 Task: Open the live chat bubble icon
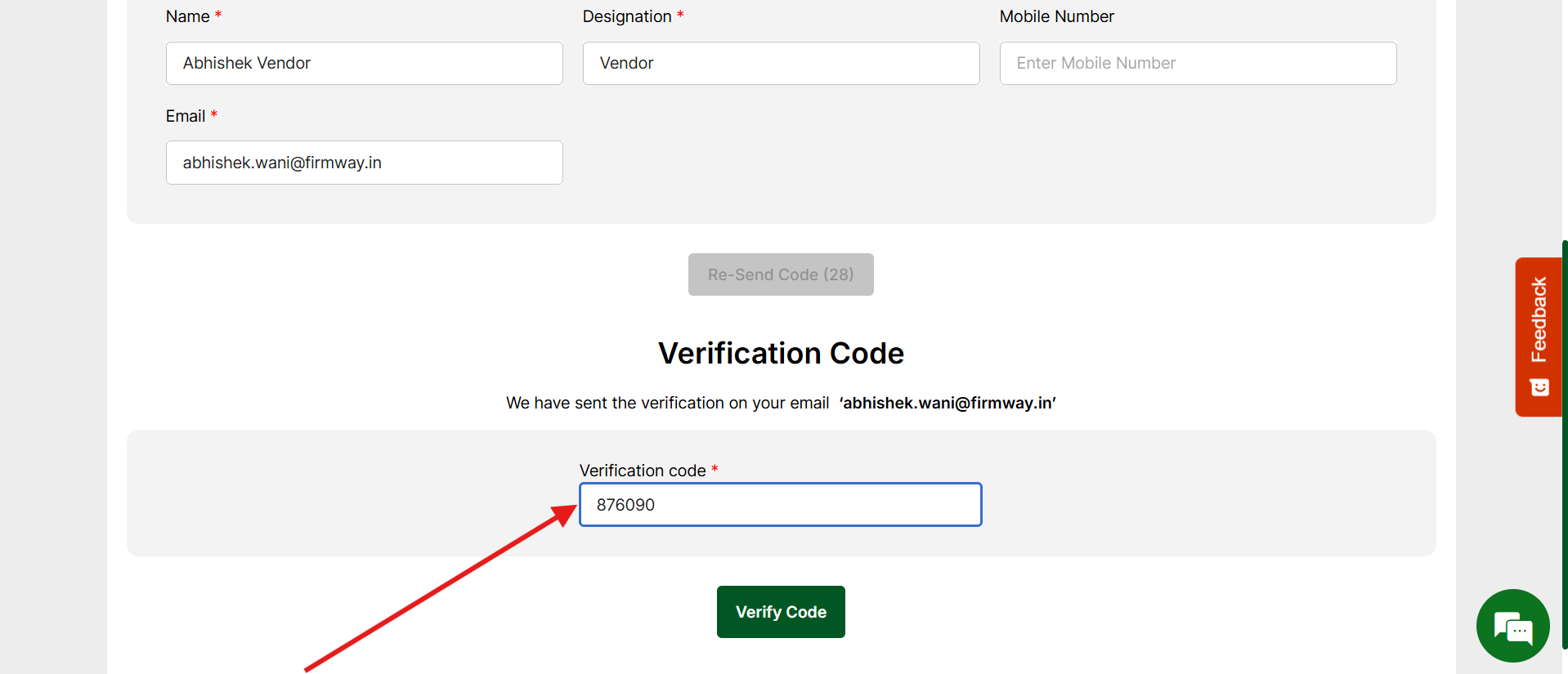point(1512,626)
